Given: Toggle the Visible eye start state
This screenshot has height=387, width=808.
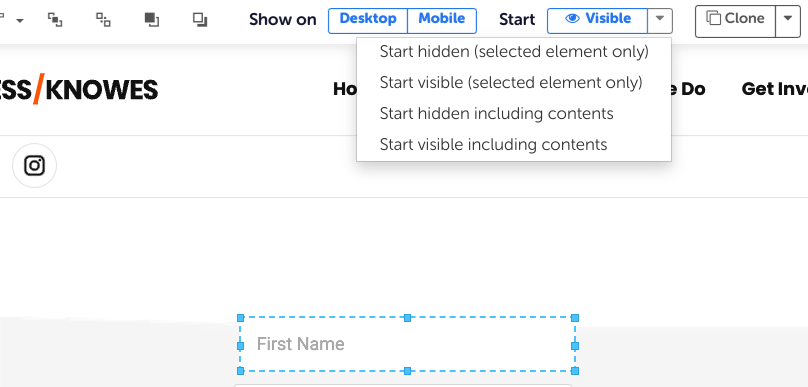Looking at the screenshot, I should pos(597,21).
